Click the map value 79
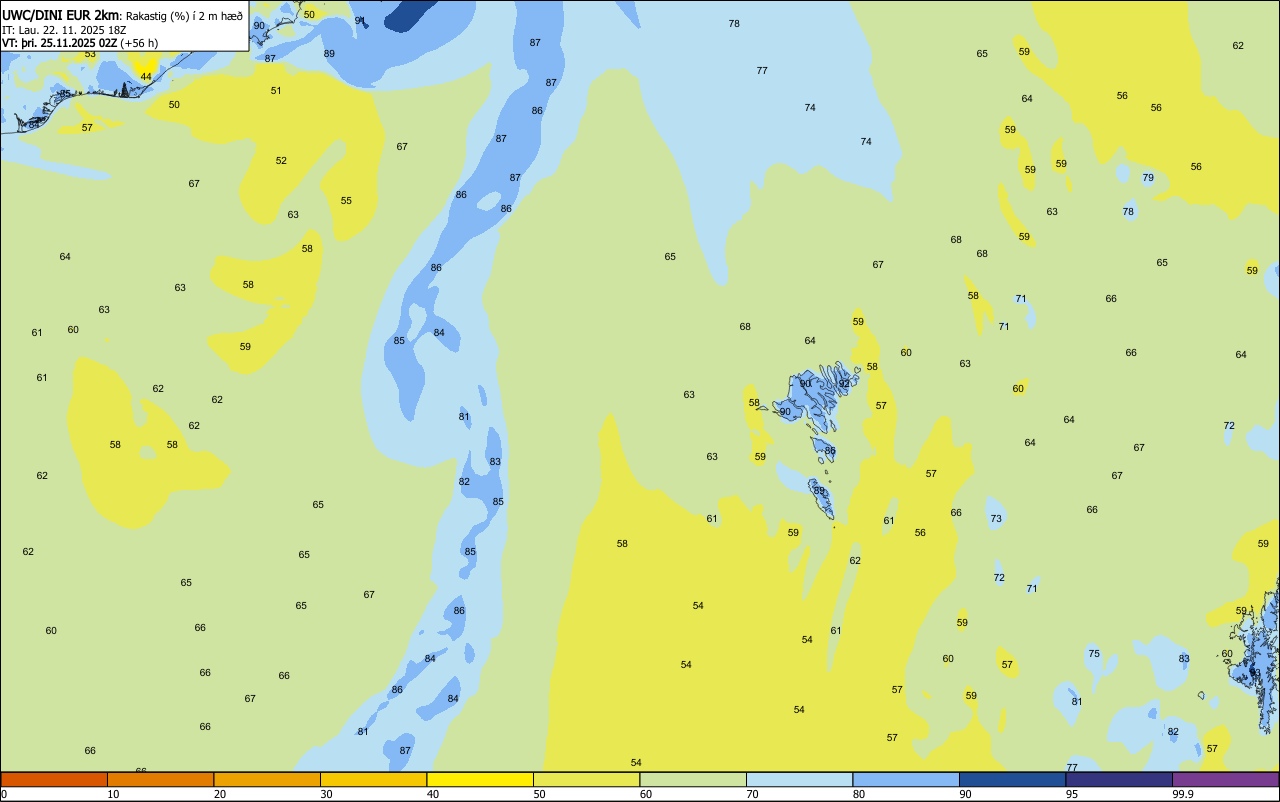This screenshot has height=802, width=1280. pos(1148,178)
